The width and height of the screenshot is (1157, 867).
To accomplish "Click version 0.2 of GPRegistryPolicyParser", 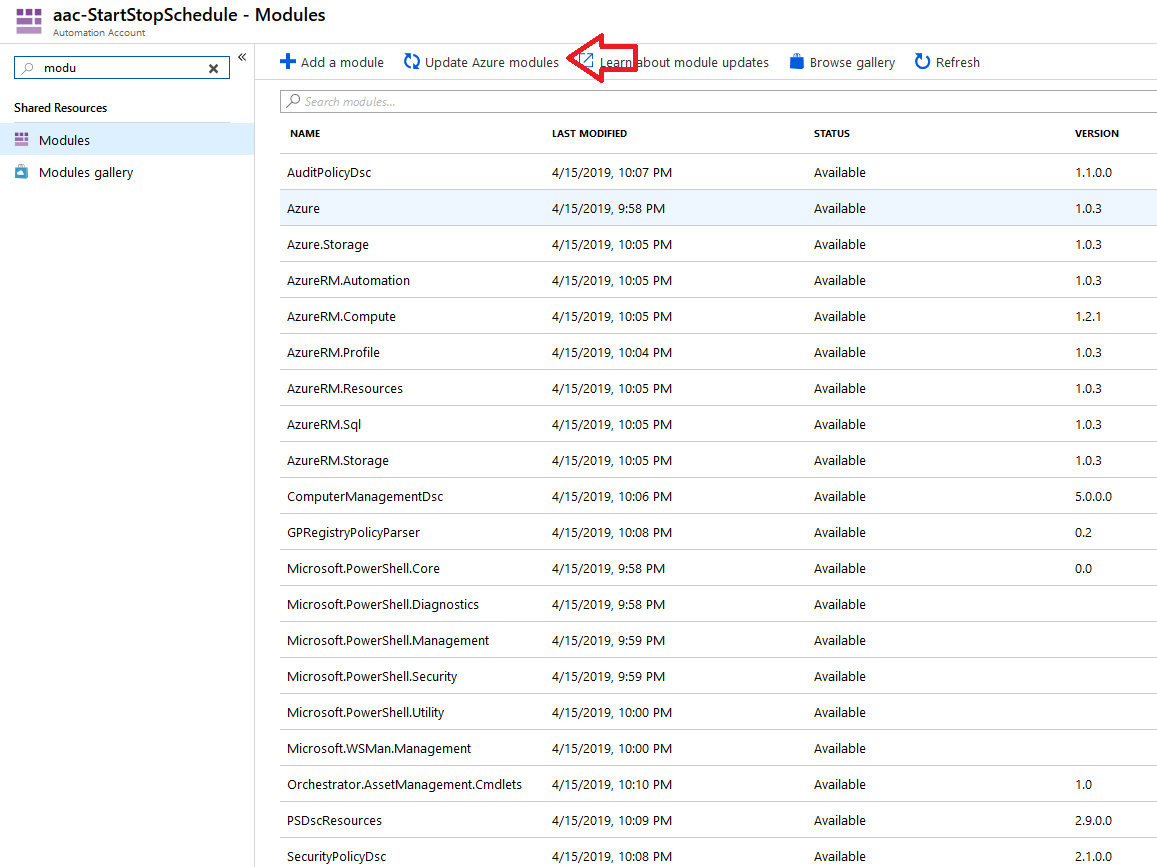I will pyautogui.click(x=1083, y=533).
